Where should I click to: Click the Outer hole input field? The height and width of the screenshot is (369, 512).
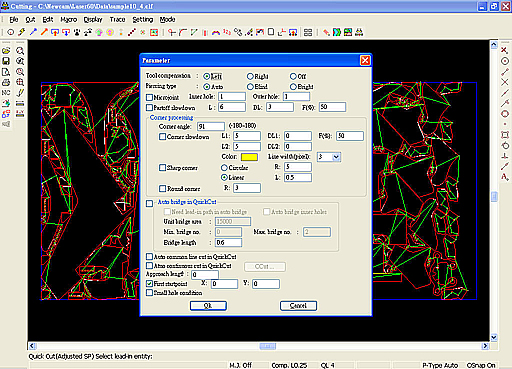coord(297,97)
